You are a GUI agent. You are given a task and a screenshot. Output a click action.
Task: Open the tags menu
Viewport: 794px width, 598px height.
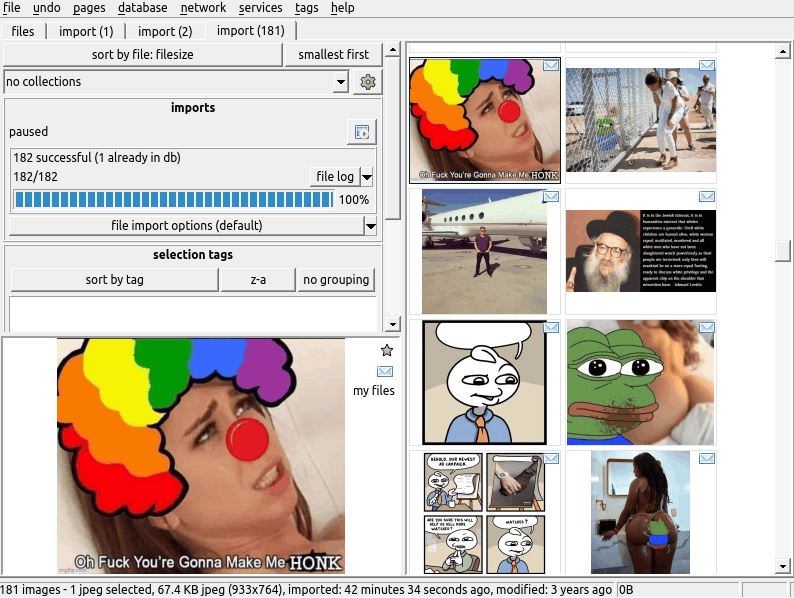[x=307, y=8]
